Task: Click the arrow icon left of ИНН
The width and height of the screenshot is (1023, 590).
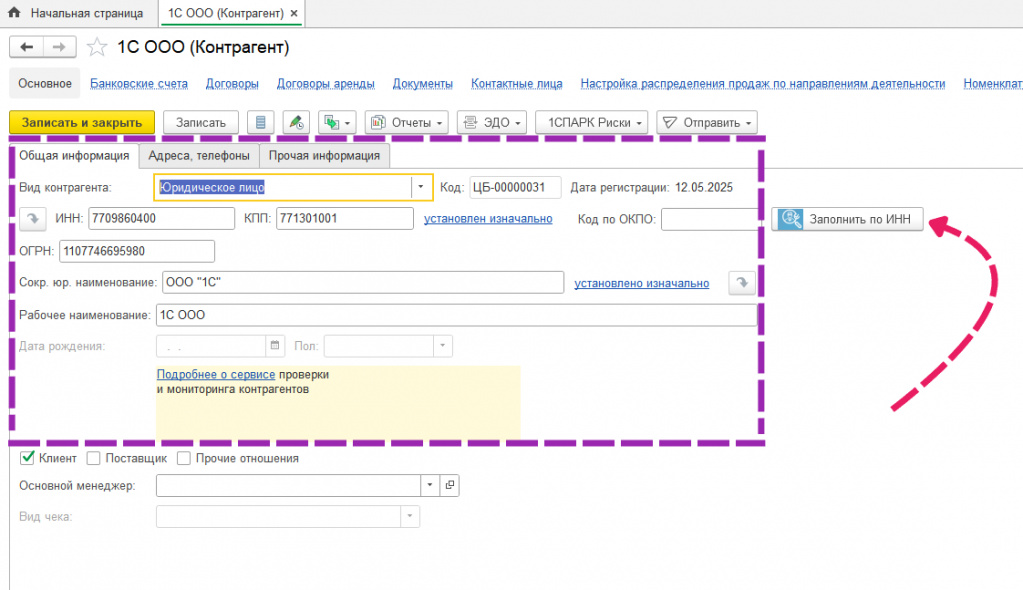Action: coord(33,219)
